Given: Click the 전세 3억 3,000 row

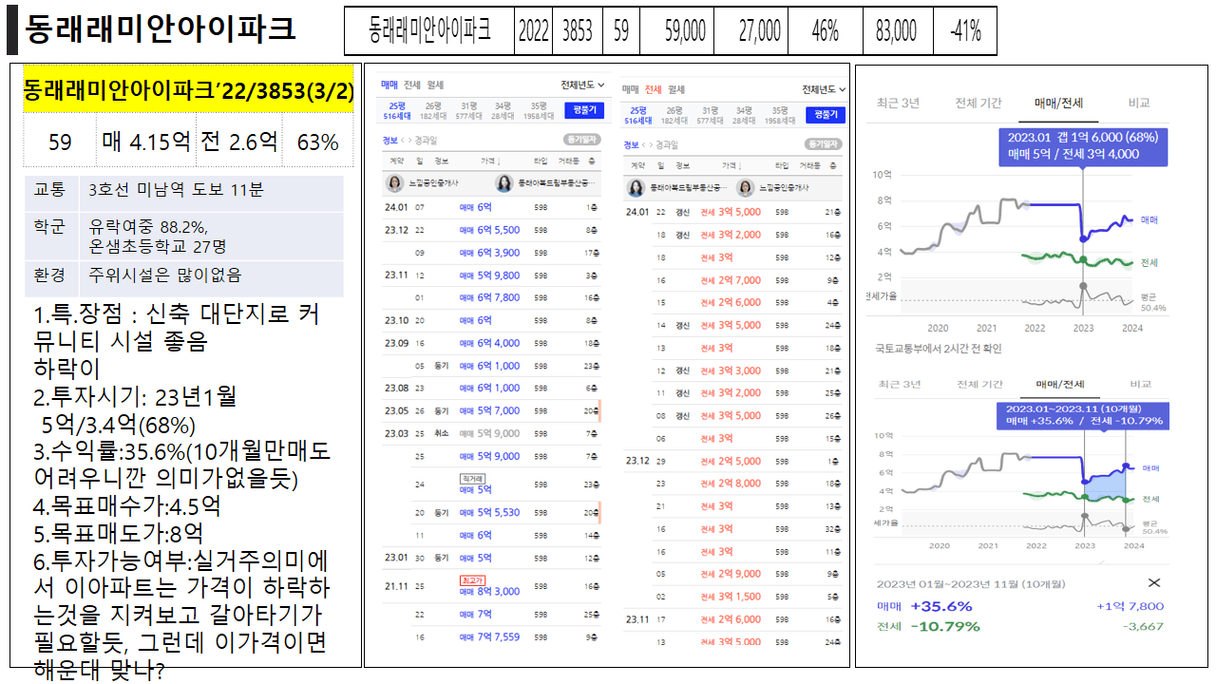Looking at the screenshot, I should (734, 370).
